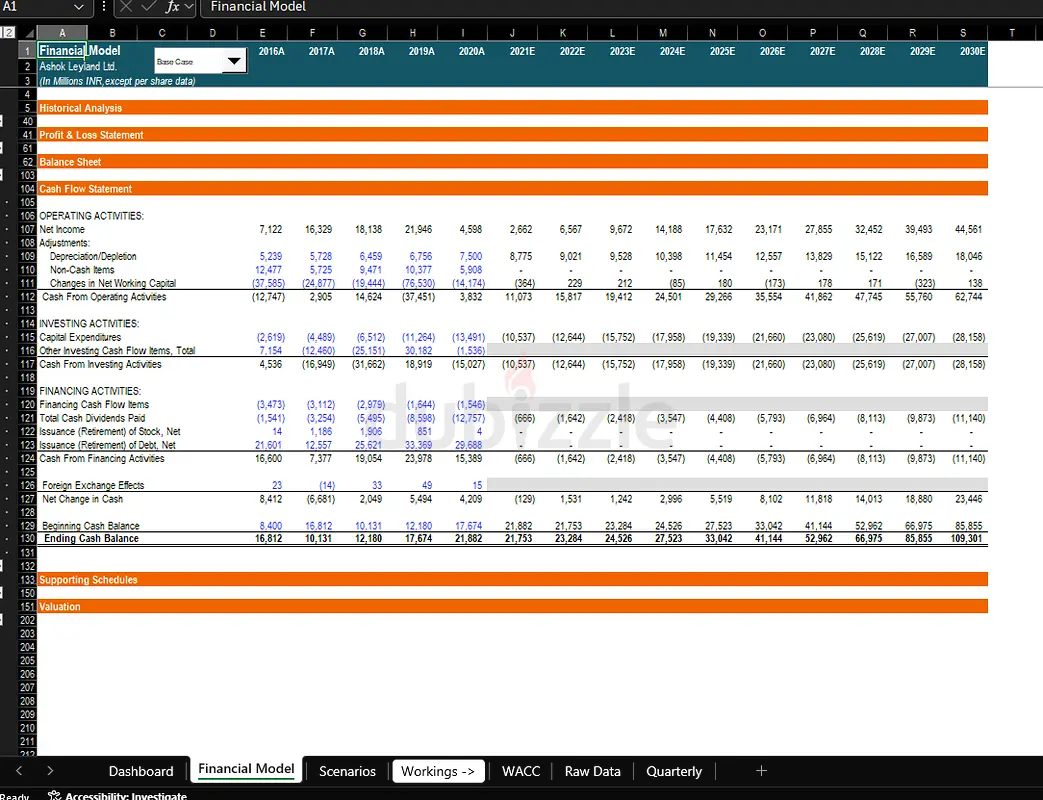The image size is (1043, 800).
Task: Open the Name Box dropdown arrow
Action: (79, 7)
